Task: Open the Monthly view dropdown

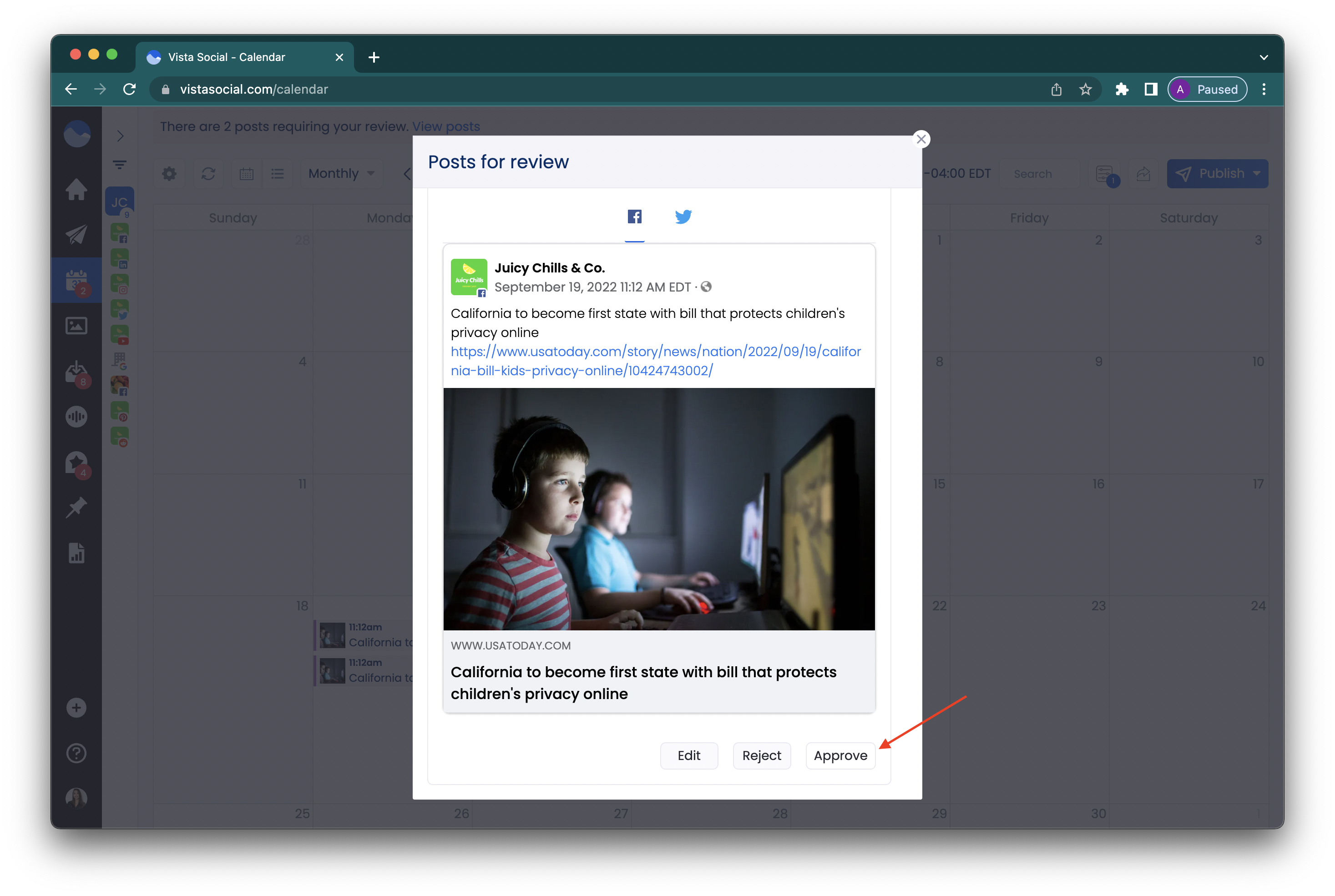Action: (x=341, y=174)
